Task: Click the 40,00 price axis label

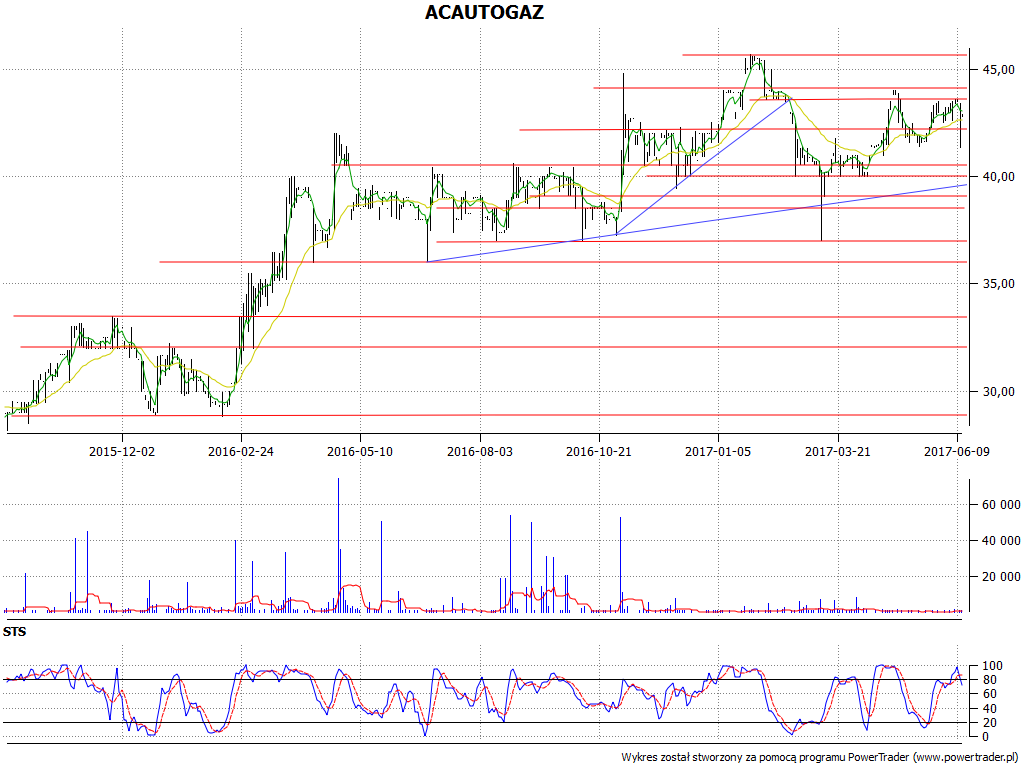Action: (997, 176)
